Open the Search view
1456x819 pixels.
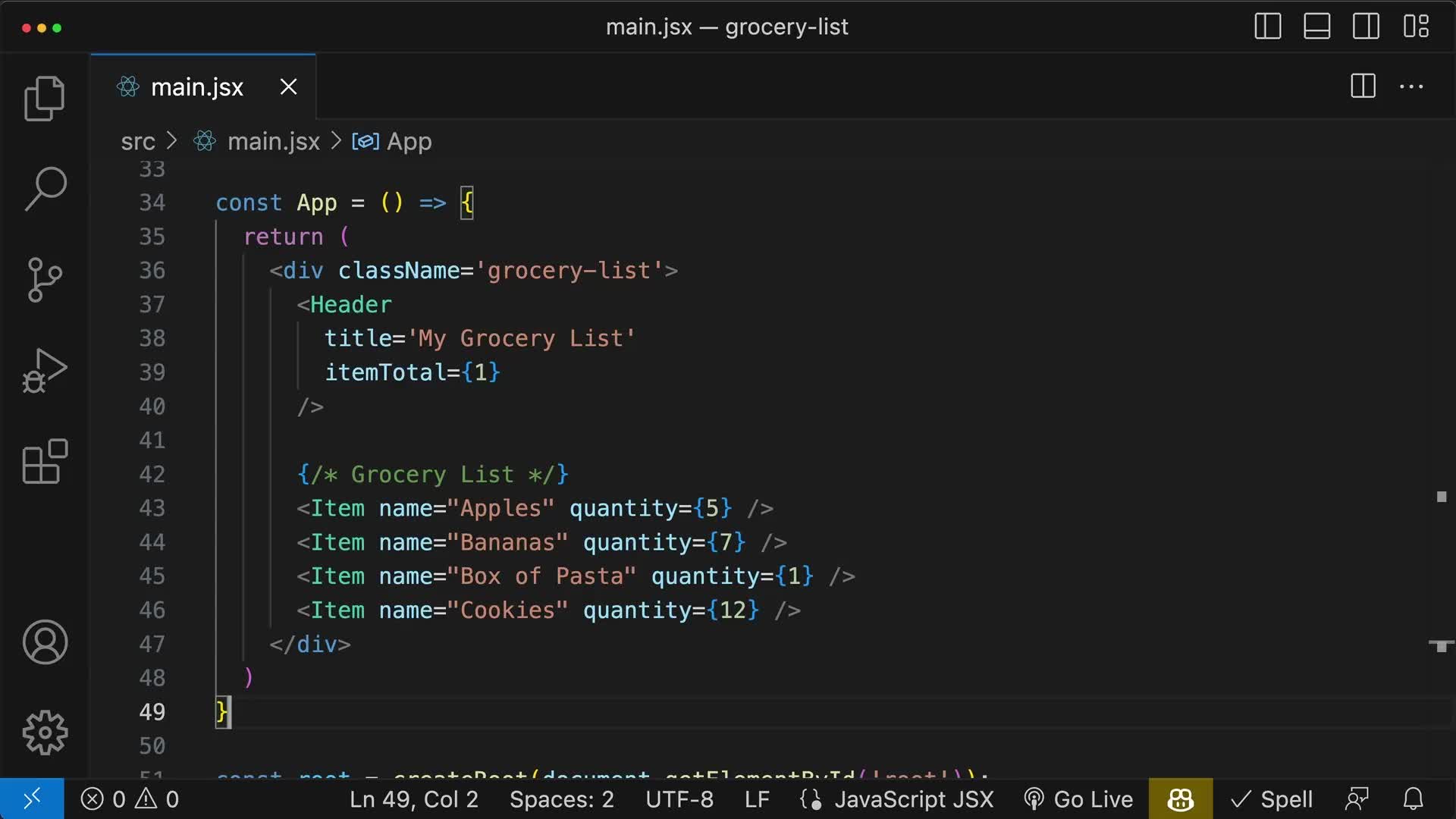[x=44, y=189]
